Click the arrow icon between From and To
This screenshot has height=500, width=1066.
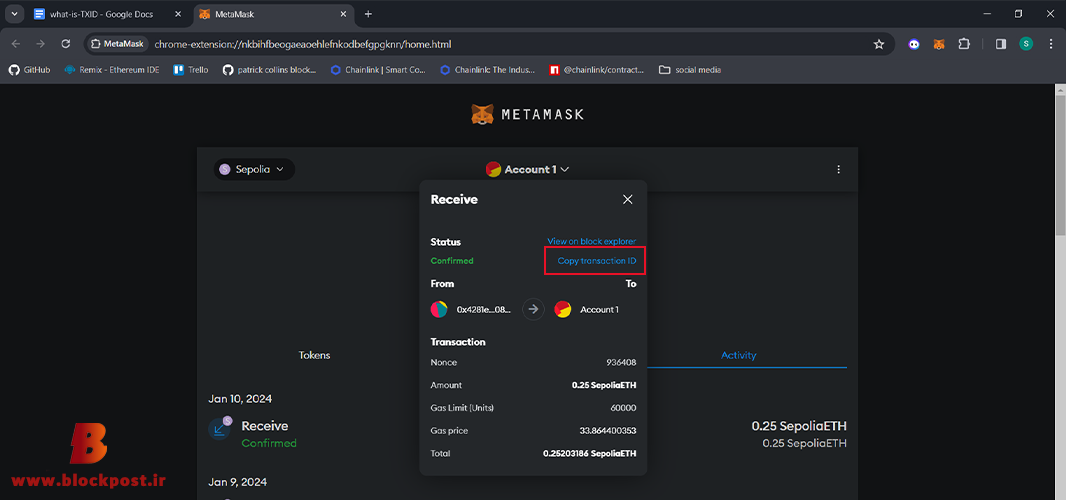point(534,310)
